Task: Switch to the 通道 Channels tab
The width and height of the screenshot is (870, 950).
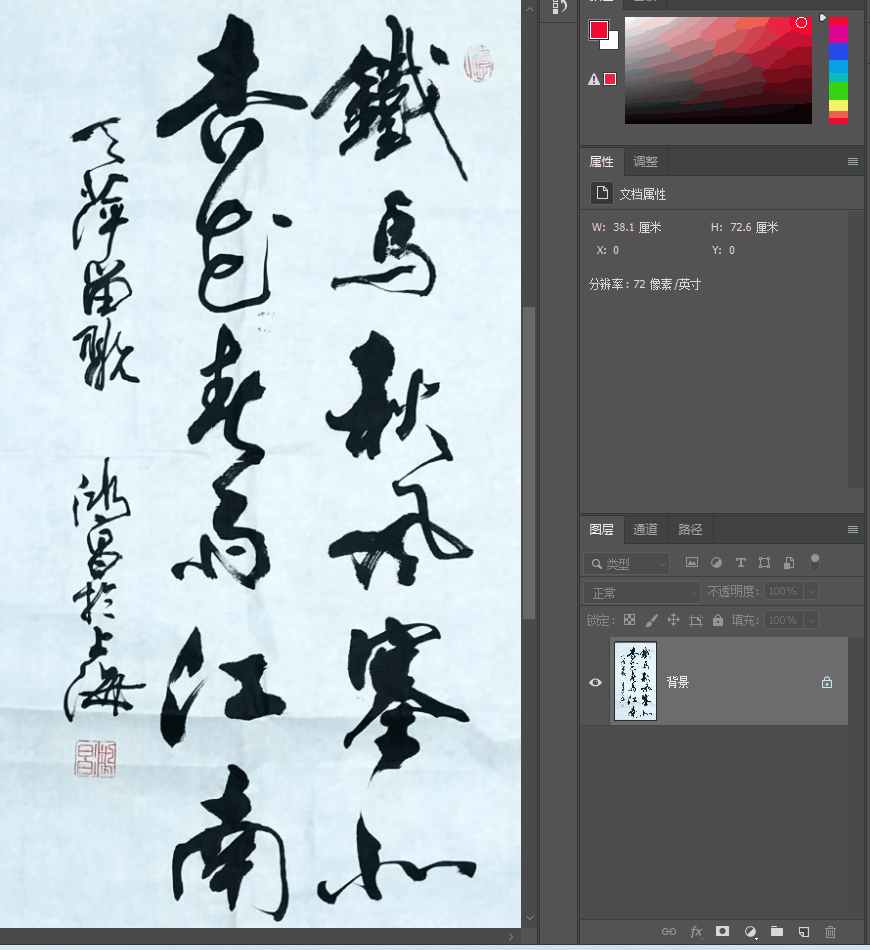Action: [645, 530]
